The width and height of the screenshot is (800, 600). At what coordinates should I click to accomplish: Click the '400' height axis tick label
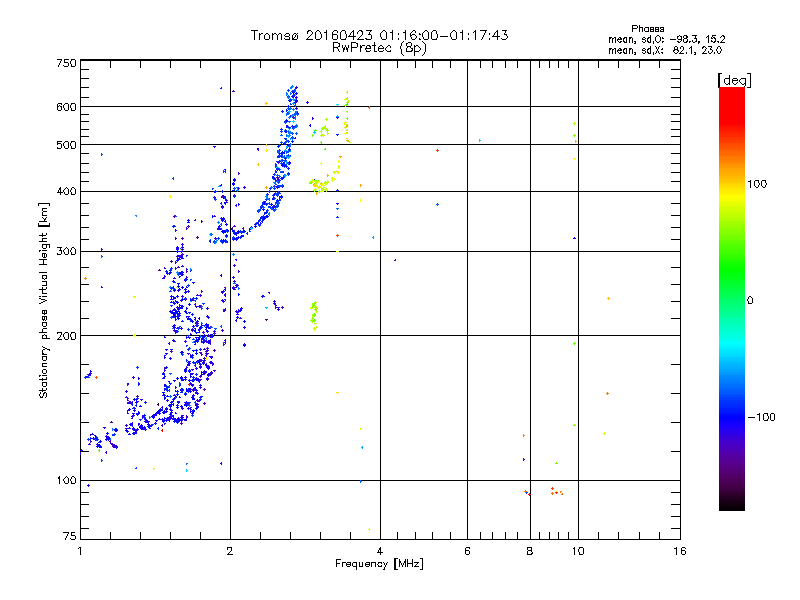[66, 191]
